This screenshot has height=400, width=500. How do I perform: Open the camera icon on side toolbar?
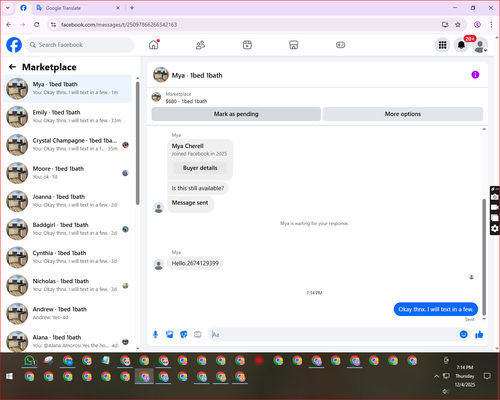coord(495,197)
